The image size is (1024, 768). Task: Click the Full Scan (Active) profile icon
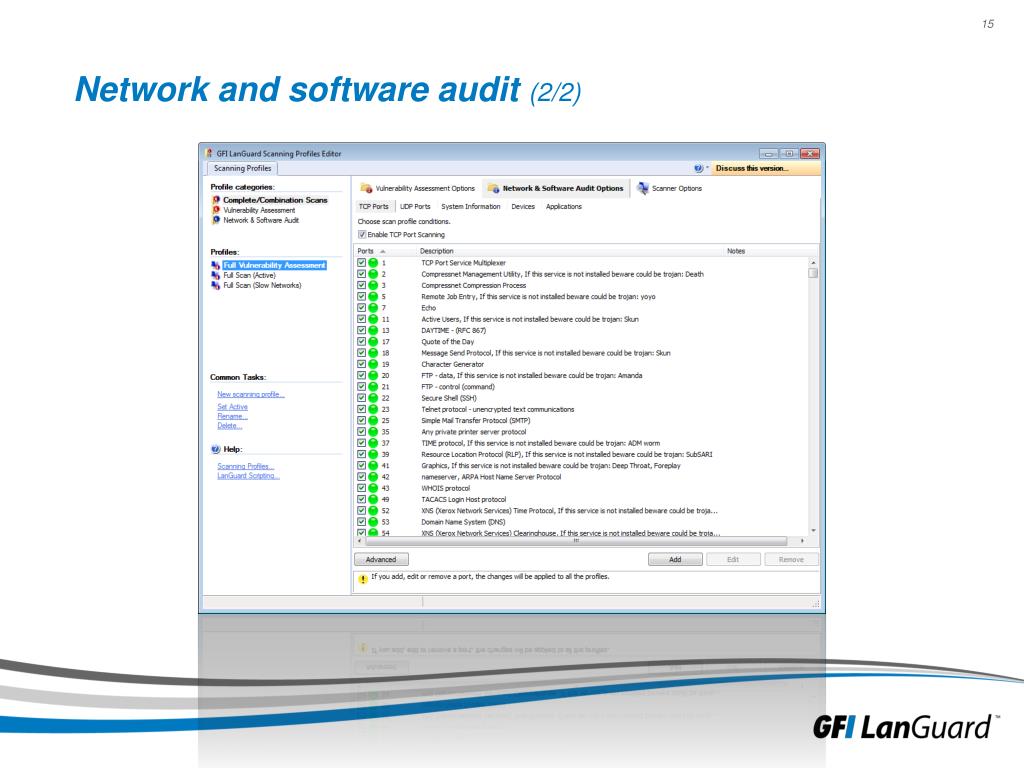[216, 275]
